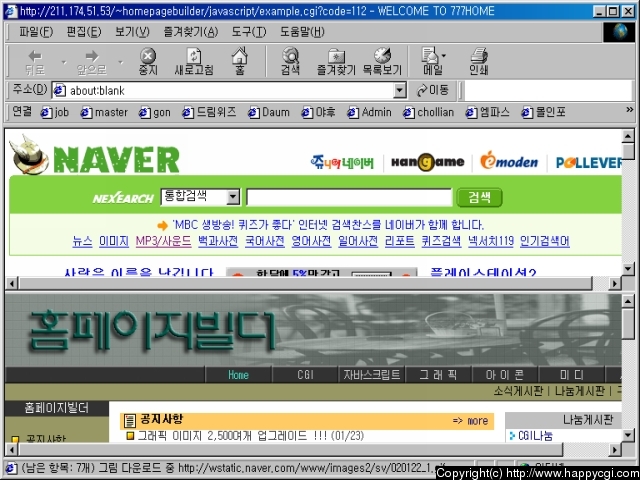The width and height of the screenshot is (640, 480).
Task: Expand the address bar dropdown list
Action: 400,90
